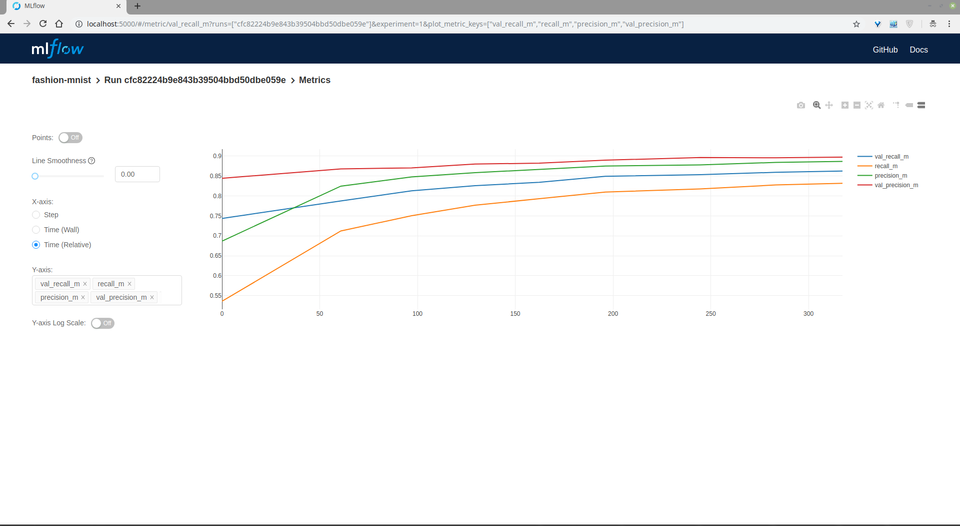The image size is (960, 526).
Task: Click the Metrics breadcrumb text
Action: pyautogui.click(x=315, y=80)
